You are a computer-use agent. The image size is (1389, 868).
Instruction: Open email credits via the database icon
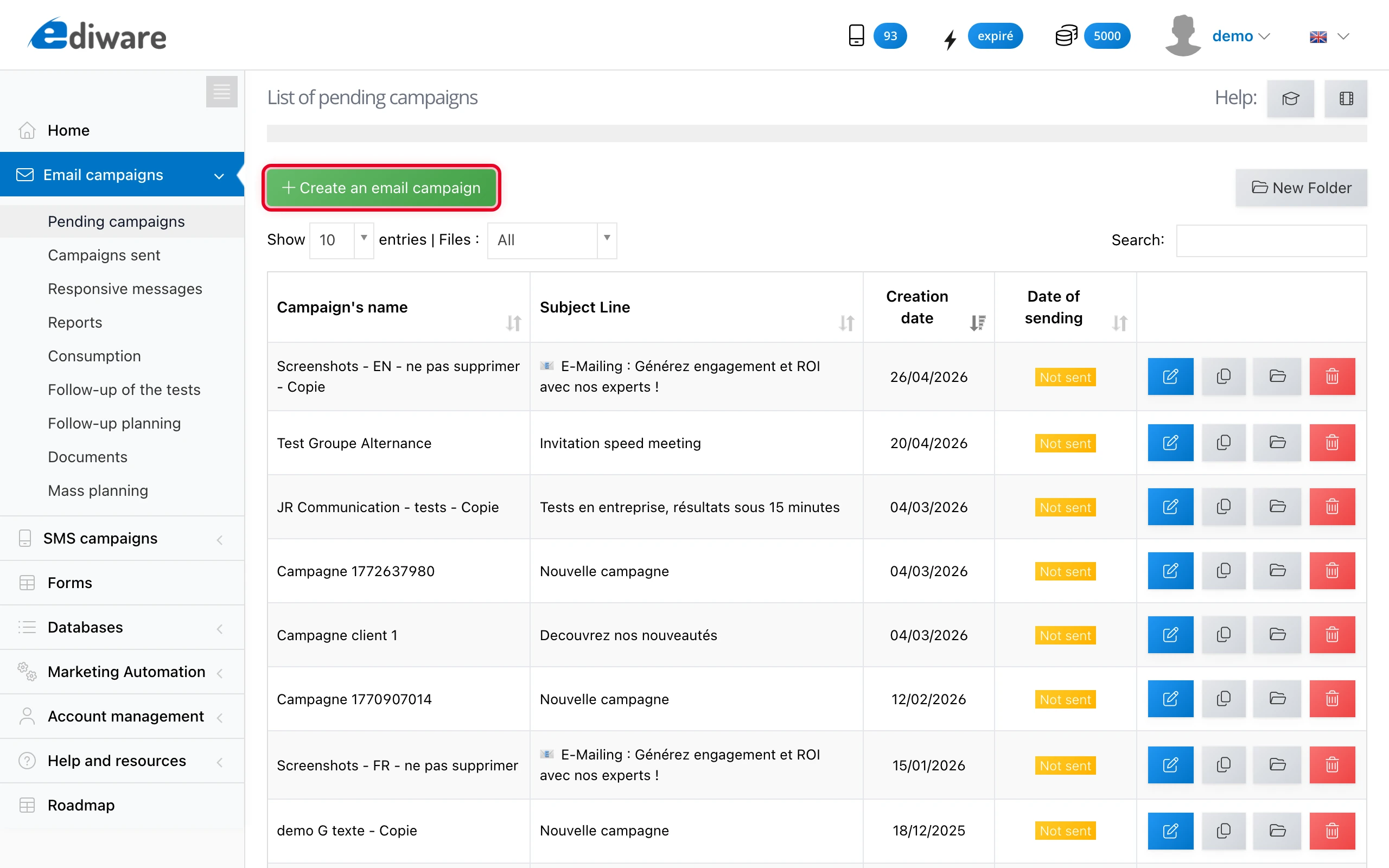(1065, 35)
